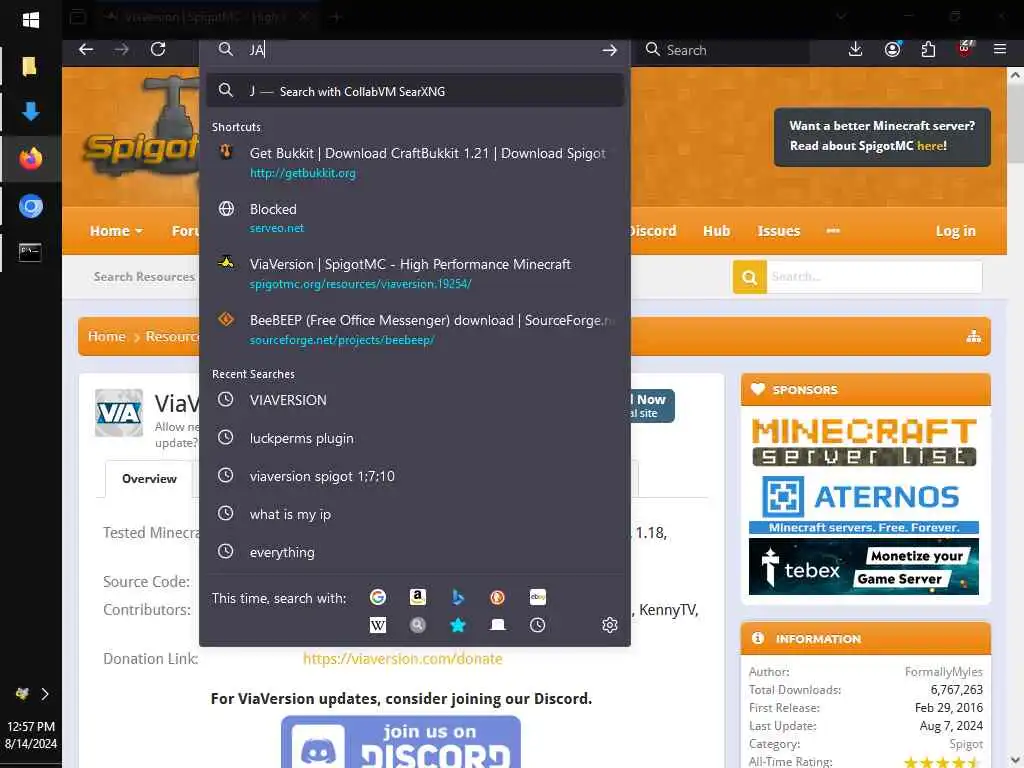The image size is (1024, 768).
Task: Click the red uBlock extension icon
Action: [x=965, y=49]
